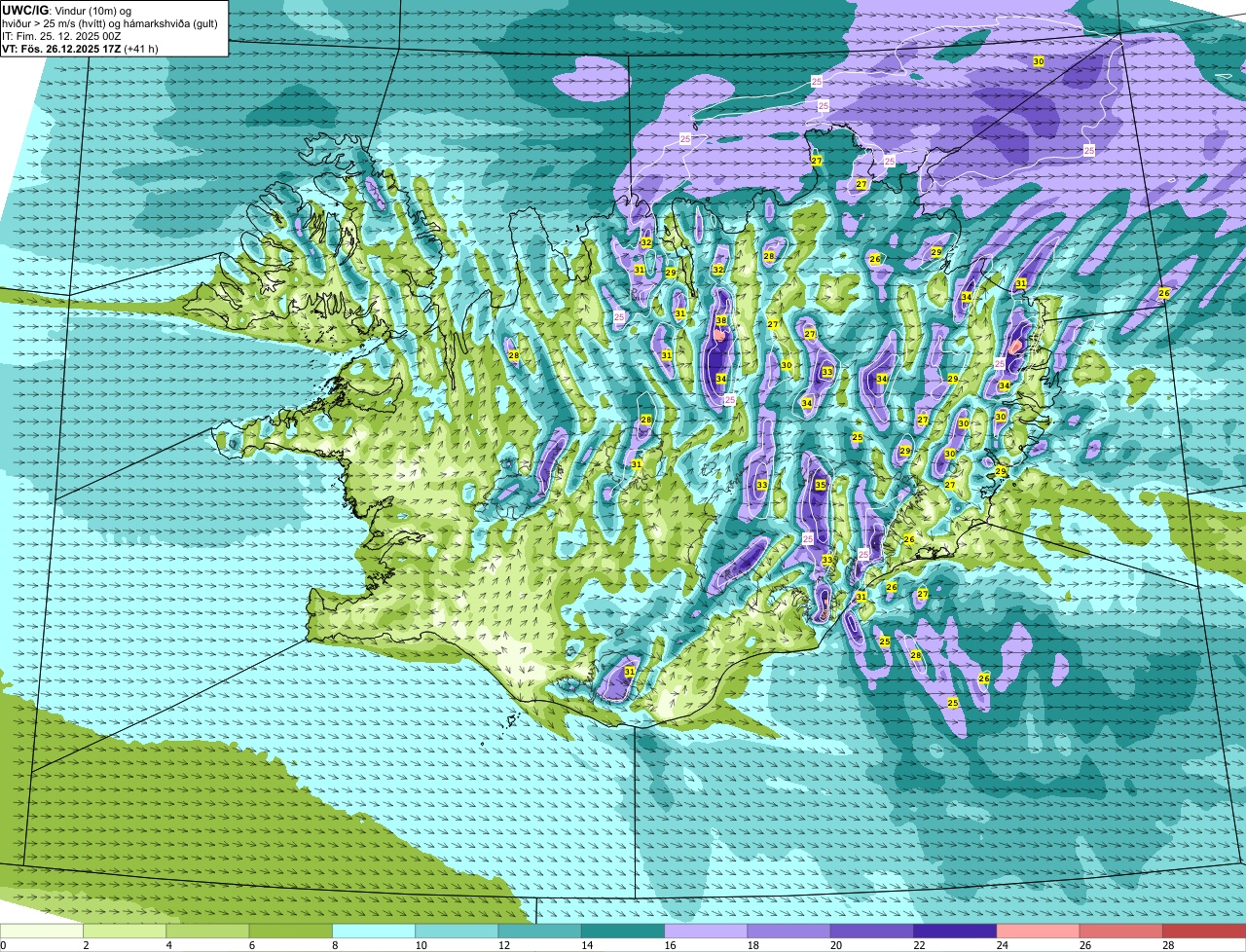1246x952 pixels.
Task: Click the legend scale number 6
Action: [x=251, y=945]
